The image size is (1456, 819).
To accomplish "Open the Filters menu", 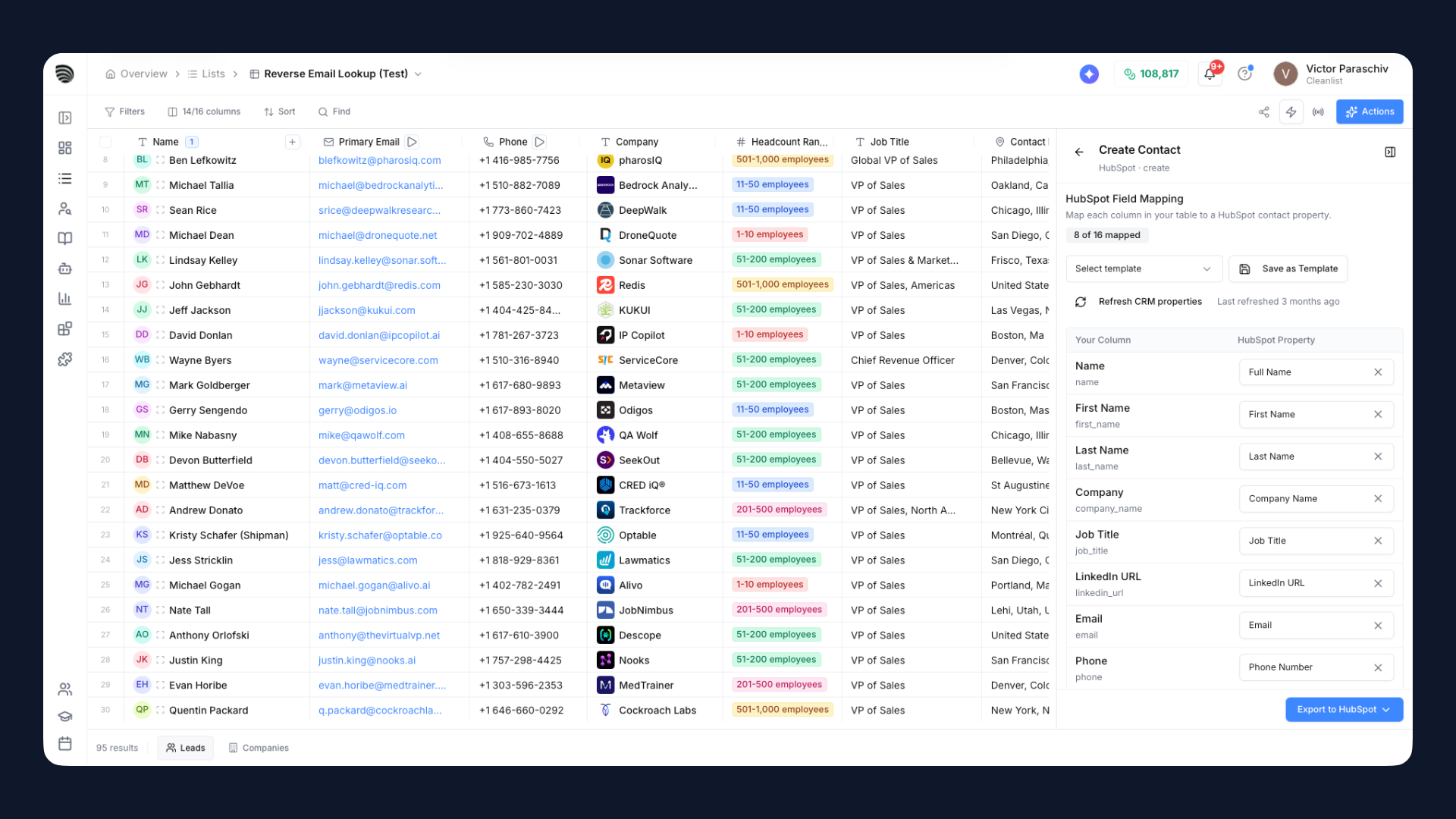I will point(124,111).
